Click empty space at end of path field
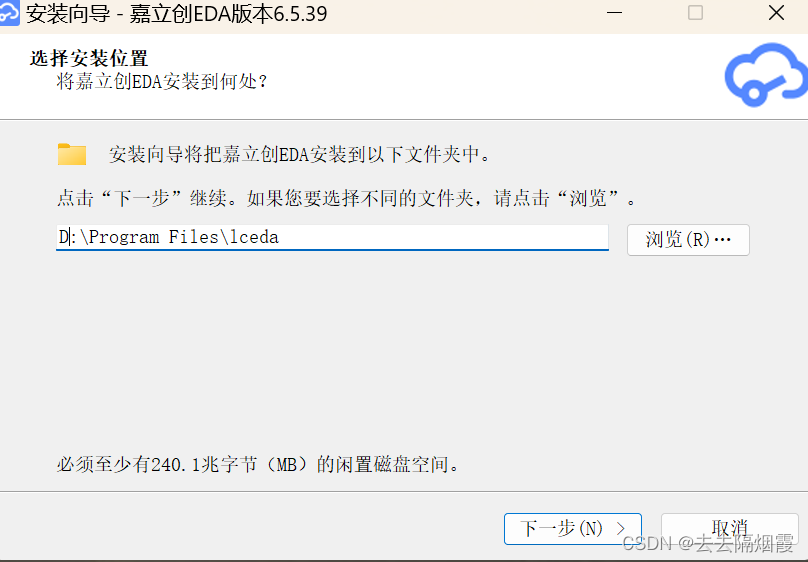 coord(443,237)
